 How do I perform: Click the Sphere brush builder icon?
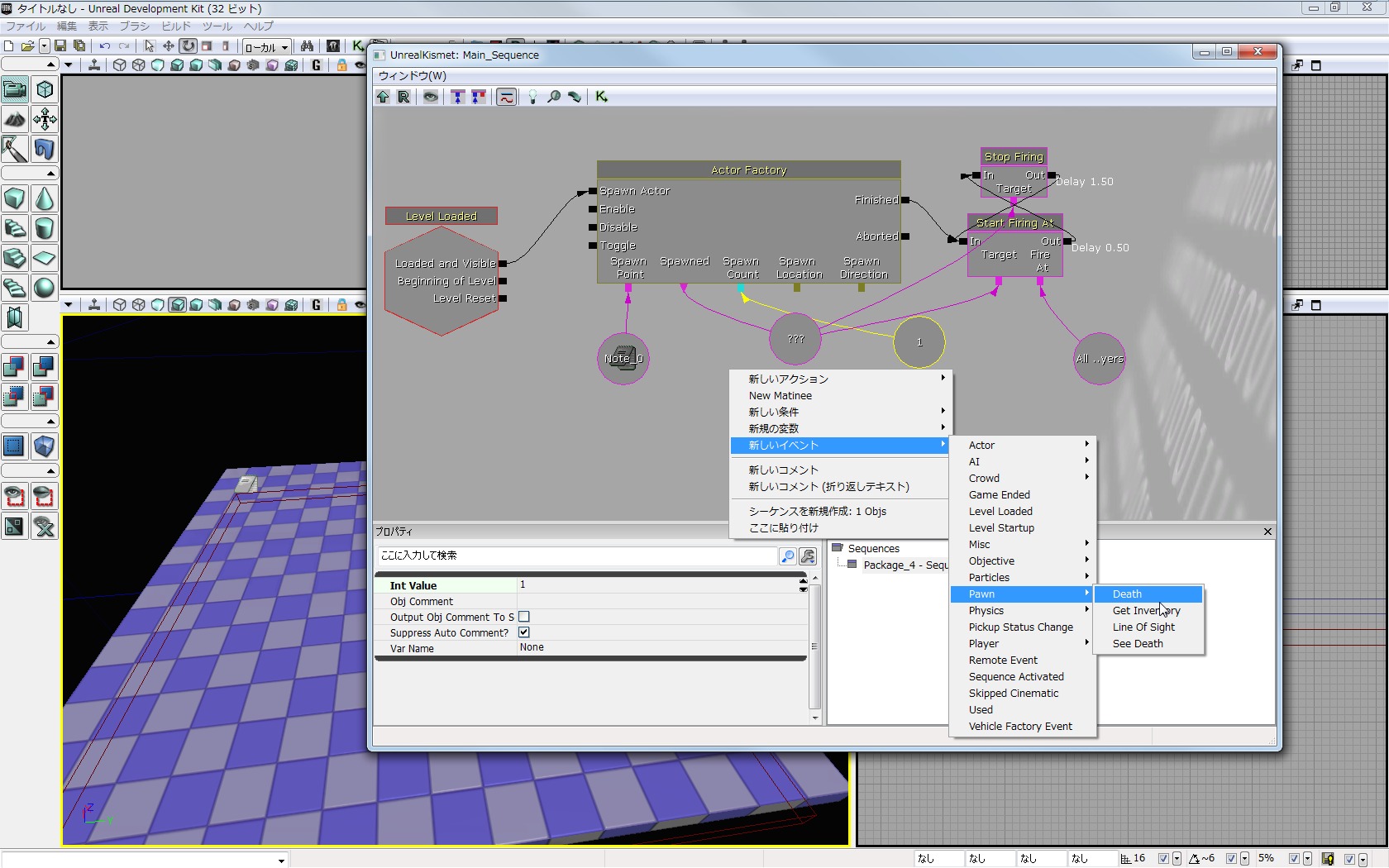[x=45, y=288]
